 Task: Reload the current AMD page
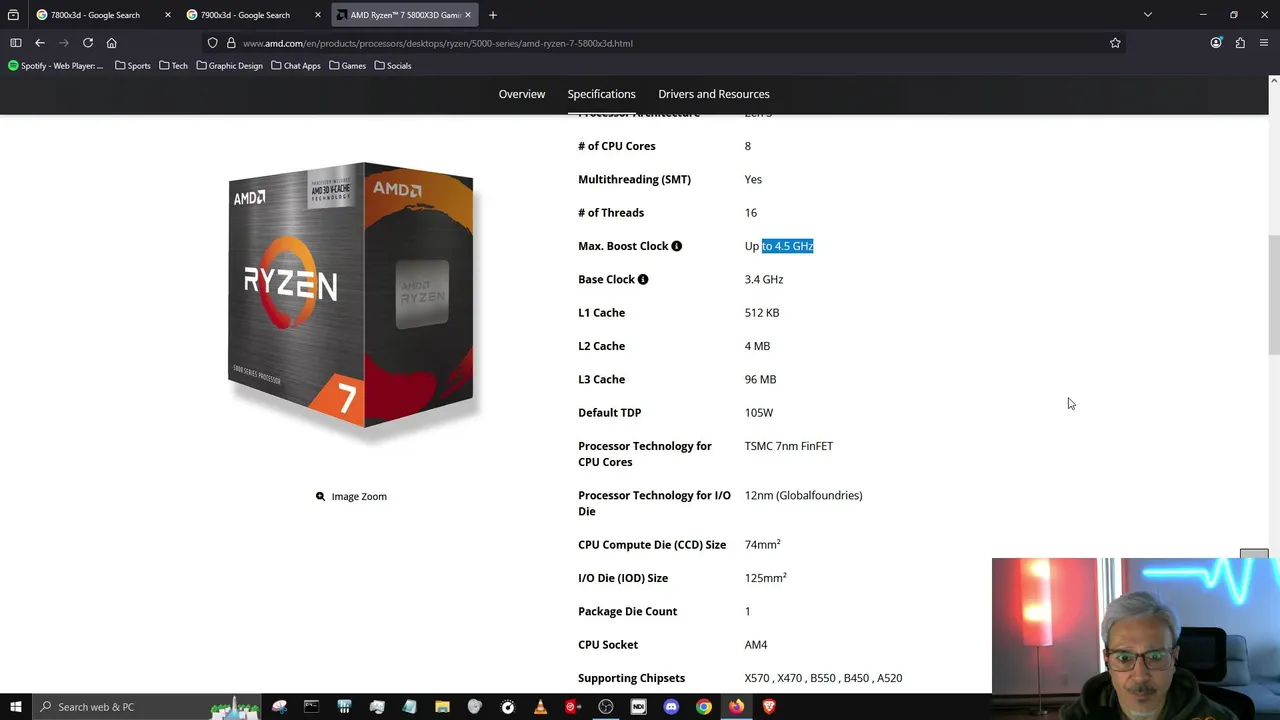[x=88, y=43]
